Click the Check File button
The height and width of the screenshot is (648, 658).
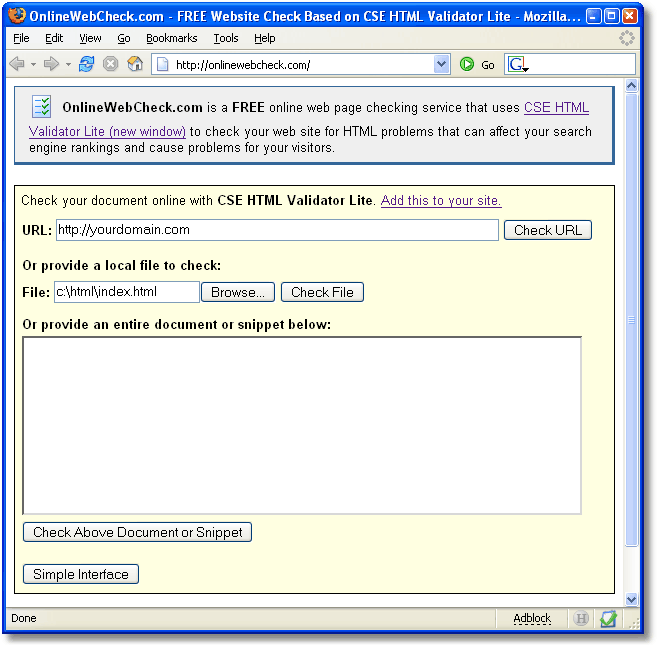pos(322,292)
